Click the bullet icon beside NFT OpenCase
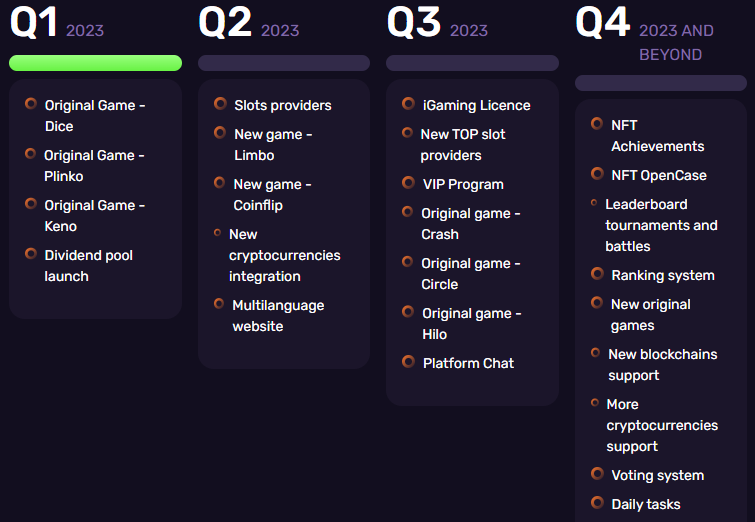 click(597, 174)
